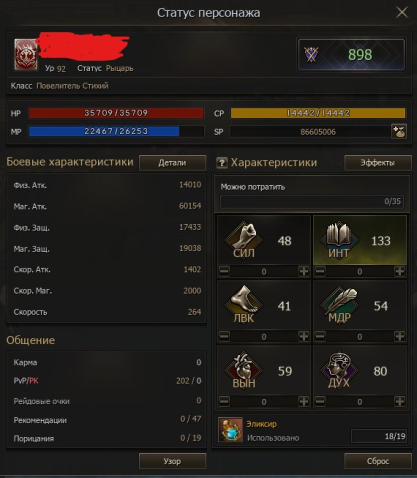Click the SP pouch icon button
Screen dimensions: 417x478
click(399, 131)
